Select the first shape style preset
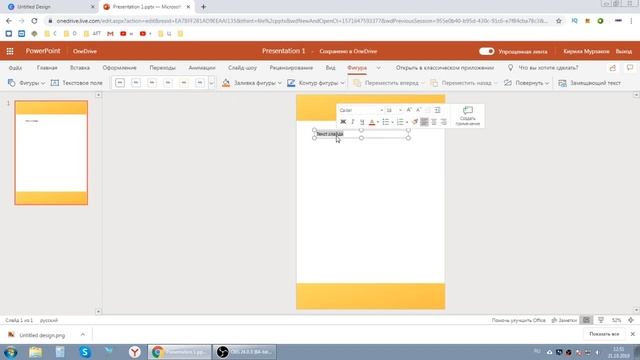Screen dimensions: 640x360 120,83
